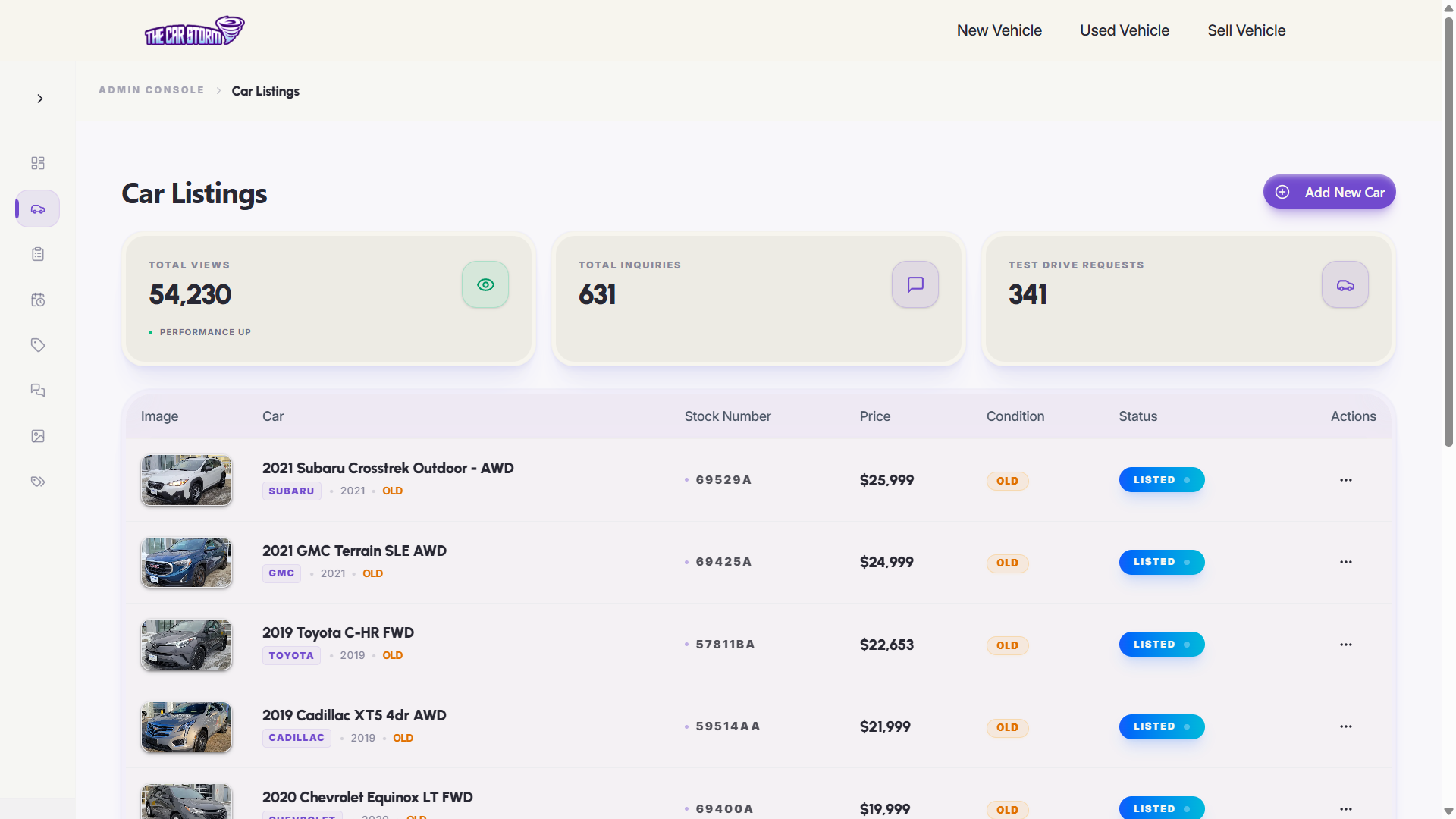The image size is (1456, 819).
Task: Click the SUBARU brand tag
Action: (x=291, y=491)
